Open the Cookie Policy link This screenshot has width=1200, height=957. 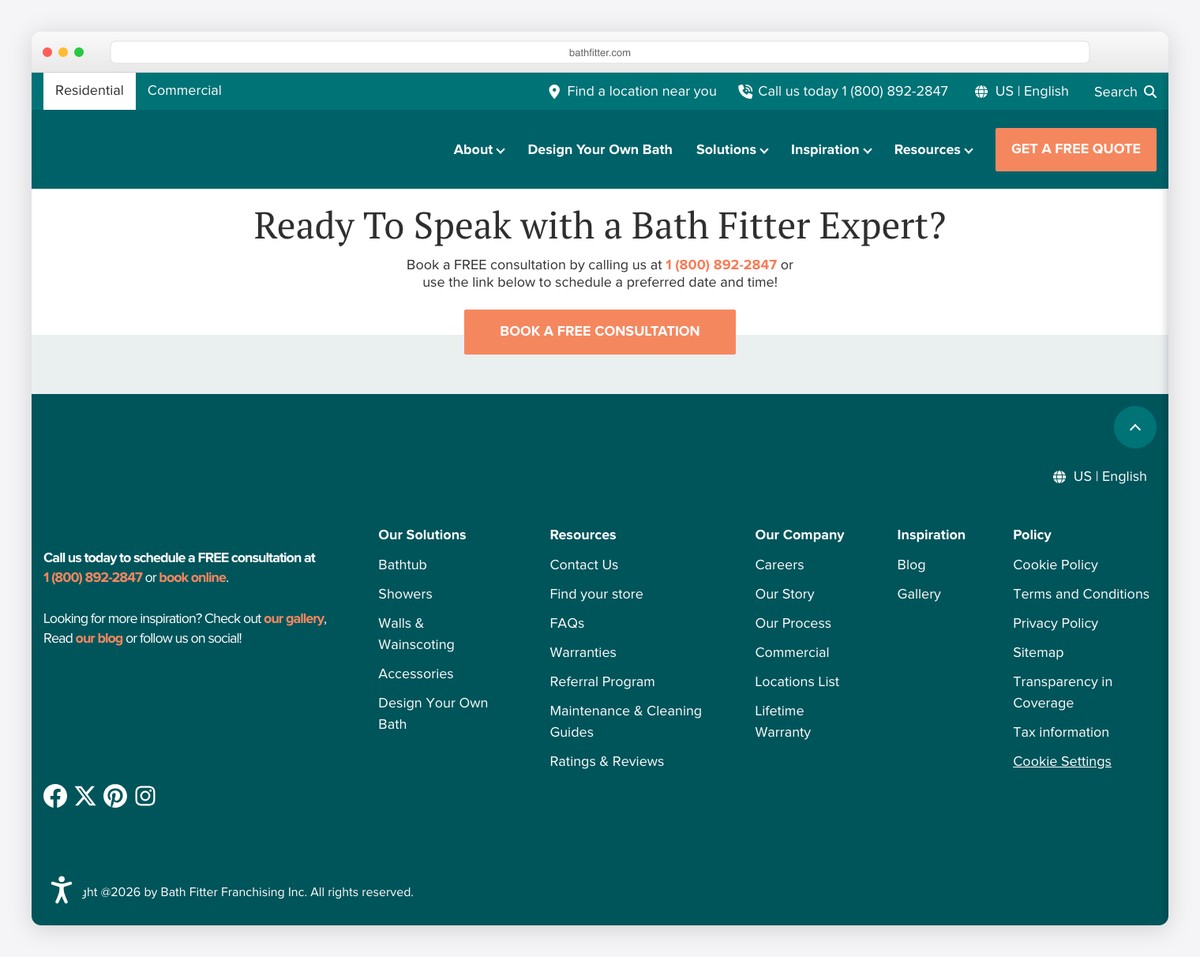click(x=1055, y=565)
